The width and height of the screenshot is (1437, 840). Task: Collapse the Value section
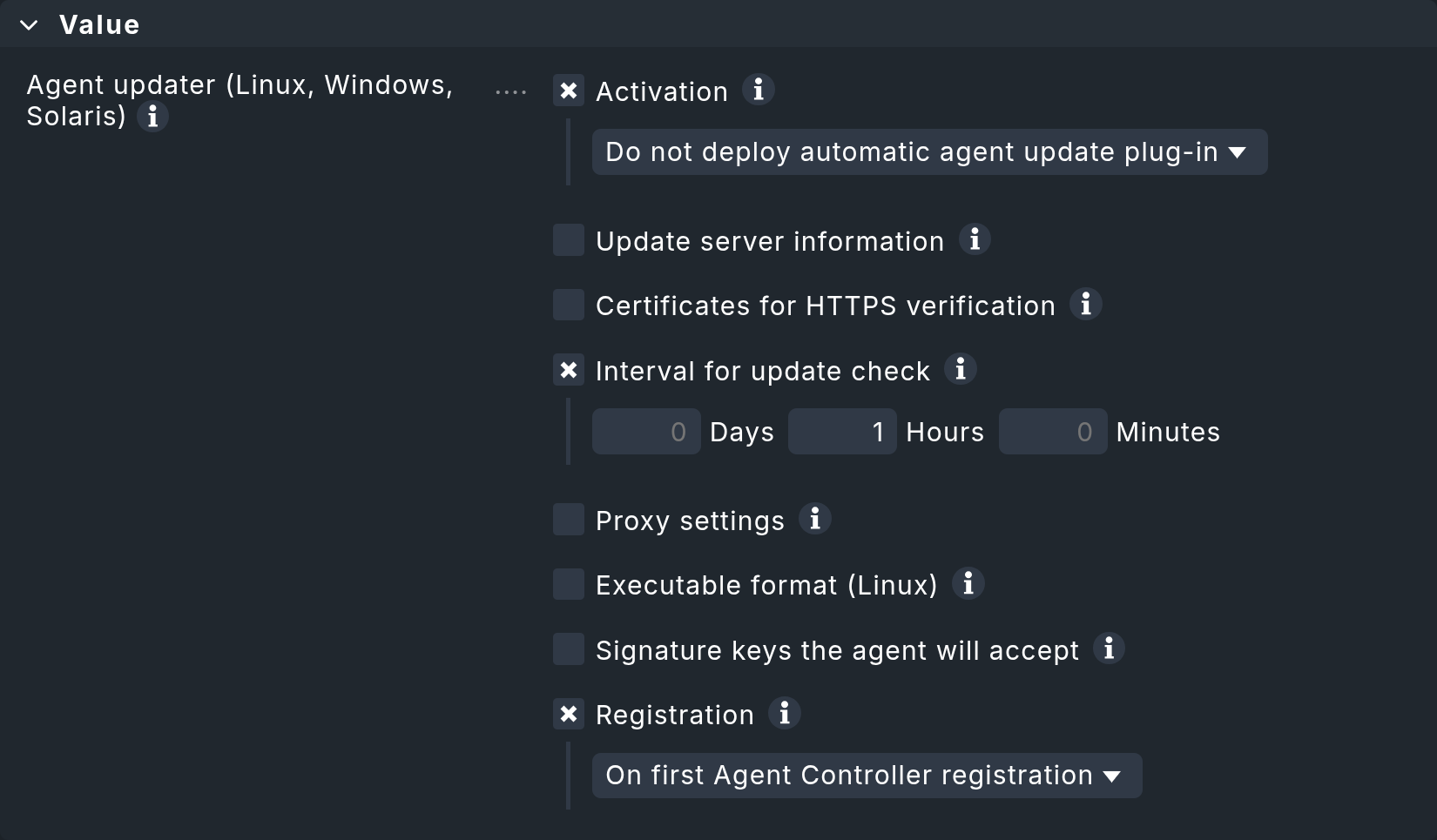click(x=29, y=24)
